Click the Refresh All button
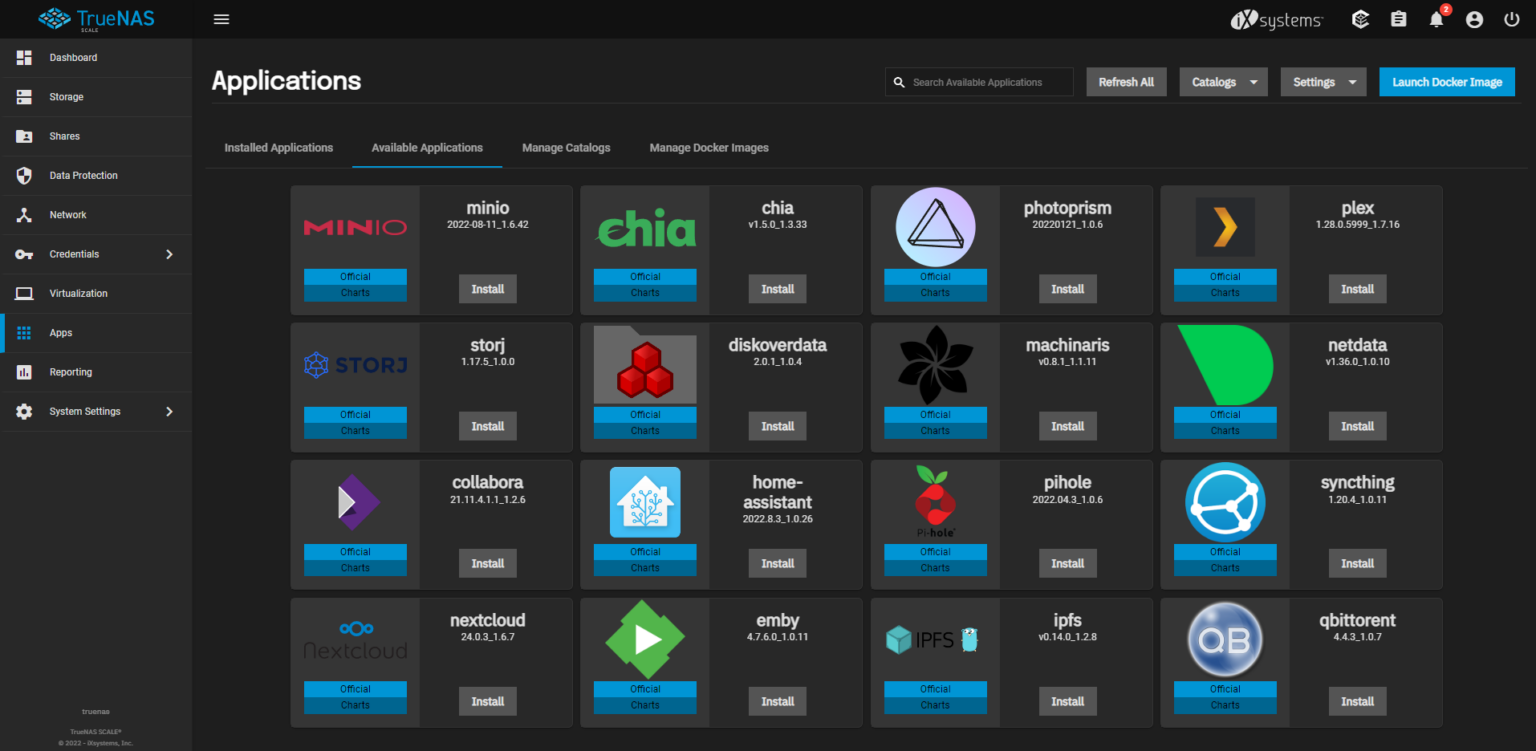 1126,81
